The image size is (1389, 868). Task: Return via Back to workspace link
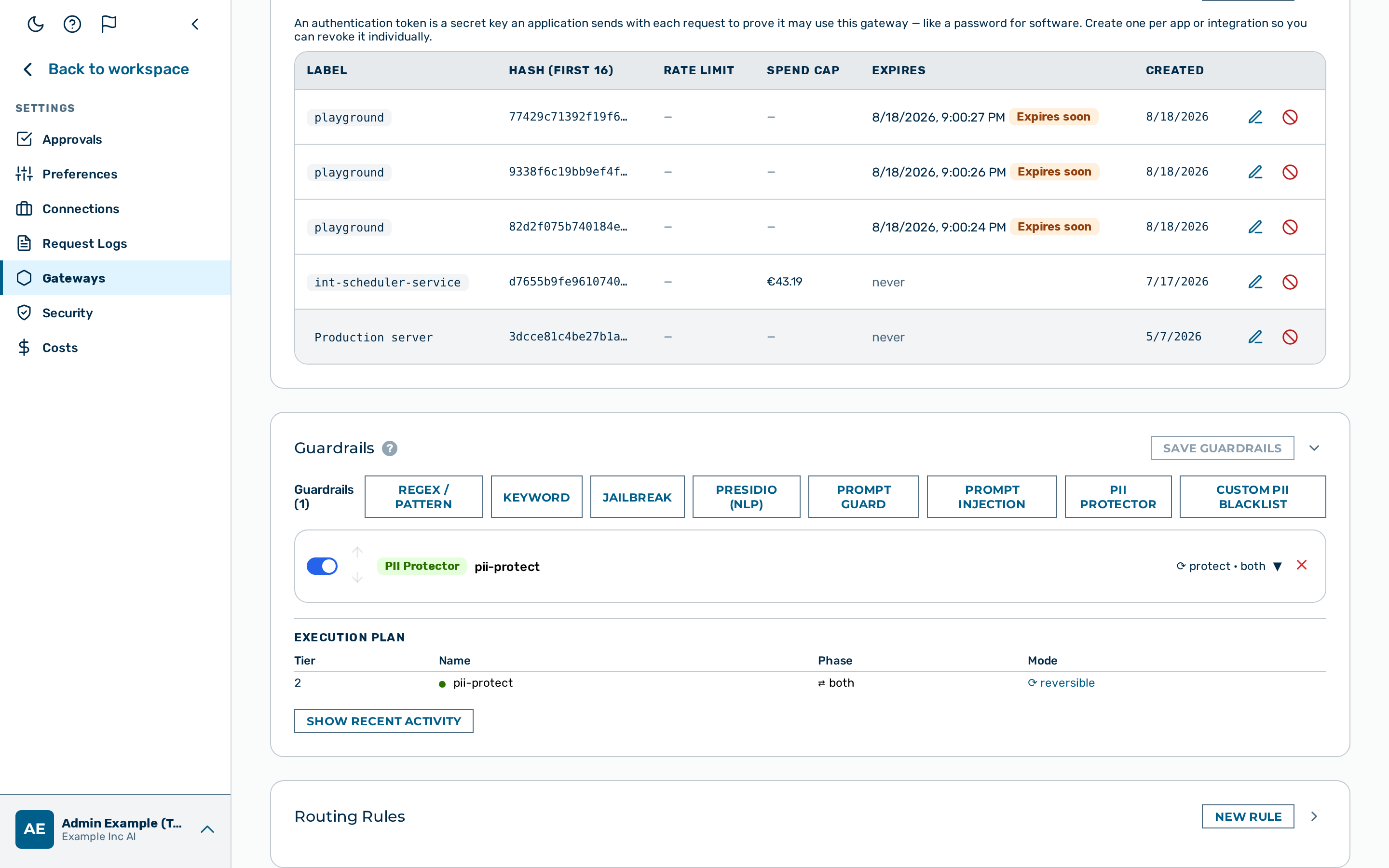coord(106,69)
